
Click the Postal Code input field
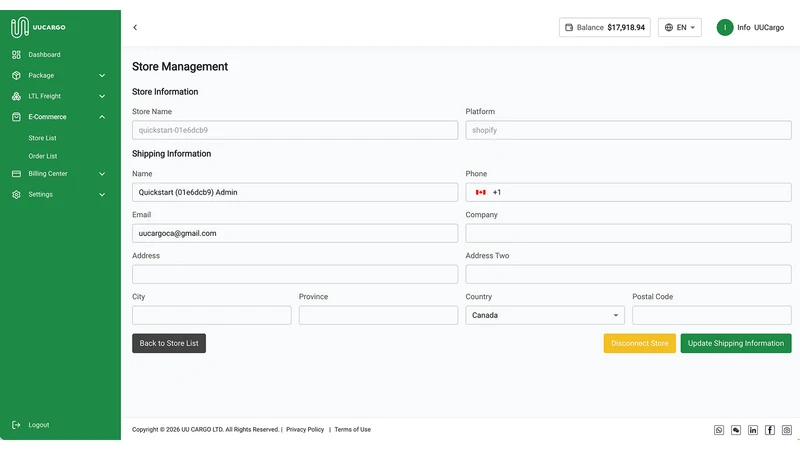[x=712, y=315]
